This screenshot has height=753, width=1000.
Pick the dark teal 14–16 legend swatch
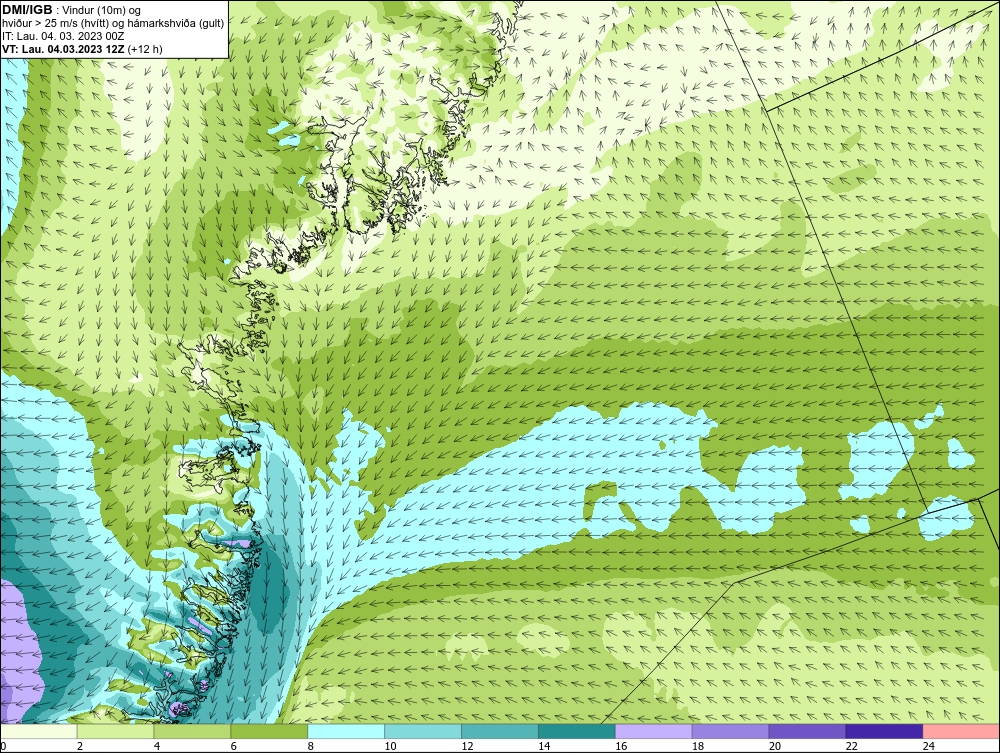[x=577, y=731]
